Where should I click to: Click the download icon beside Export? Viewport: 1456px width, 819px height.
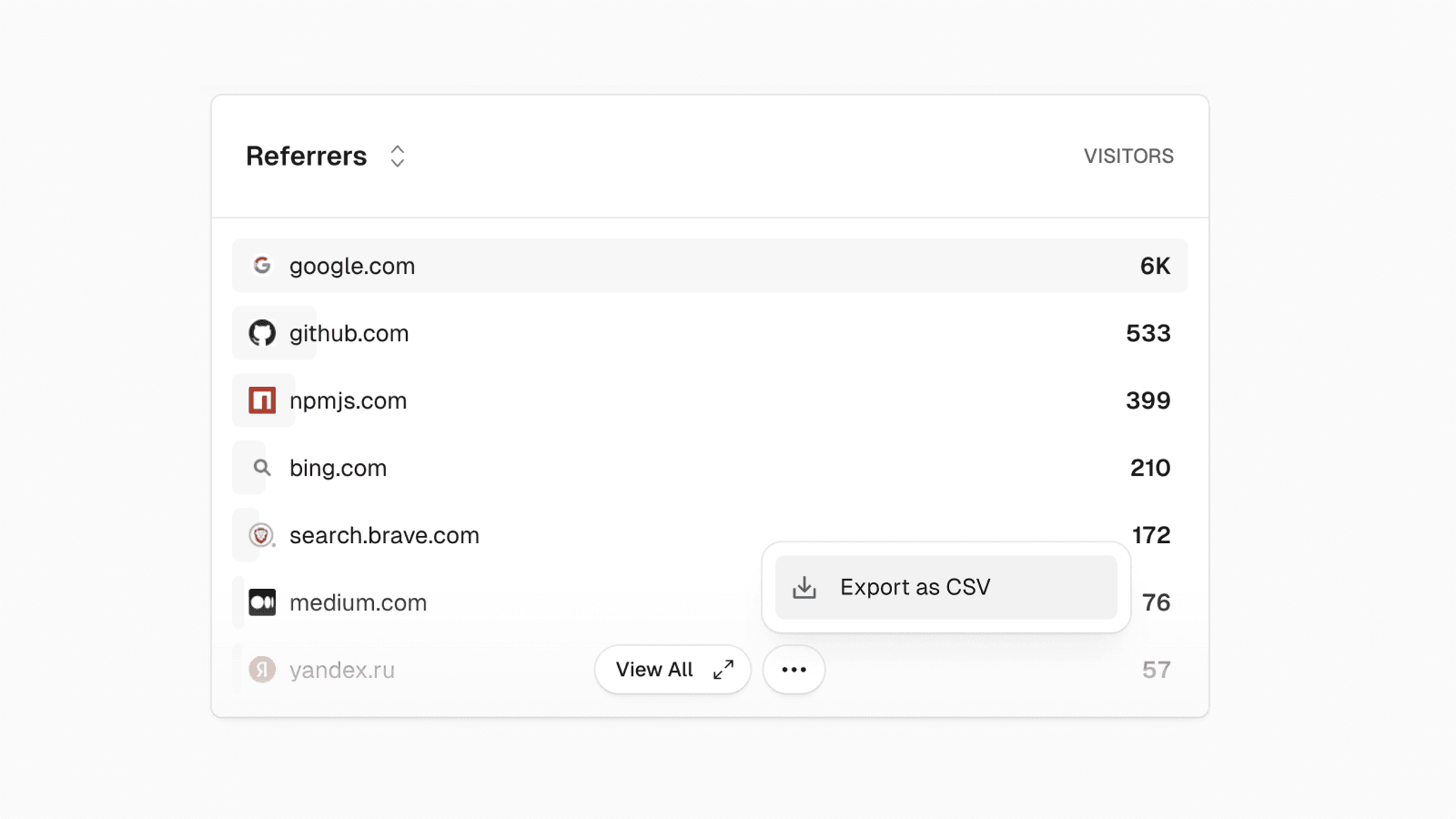[804, 588]
